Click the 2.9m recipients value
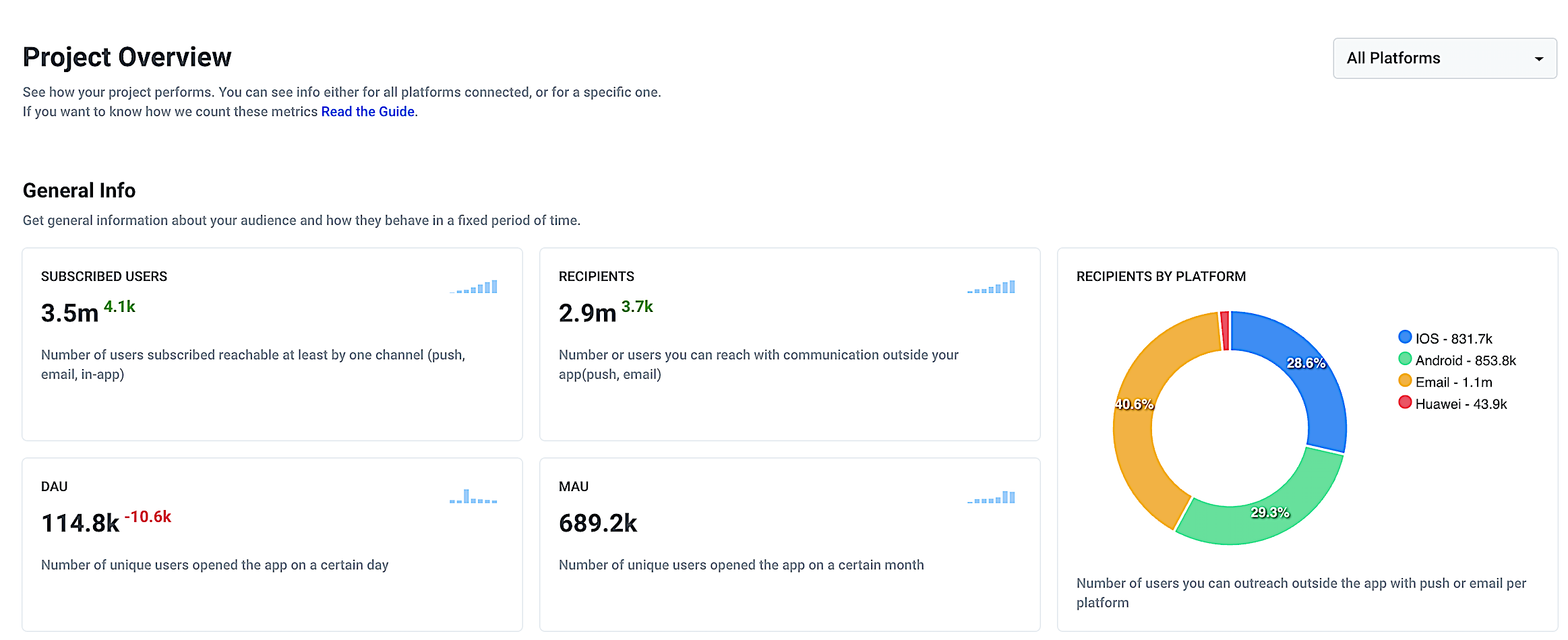Image resolution: width=1568 pixels, height=640 pixels. (x=587, y=313)
